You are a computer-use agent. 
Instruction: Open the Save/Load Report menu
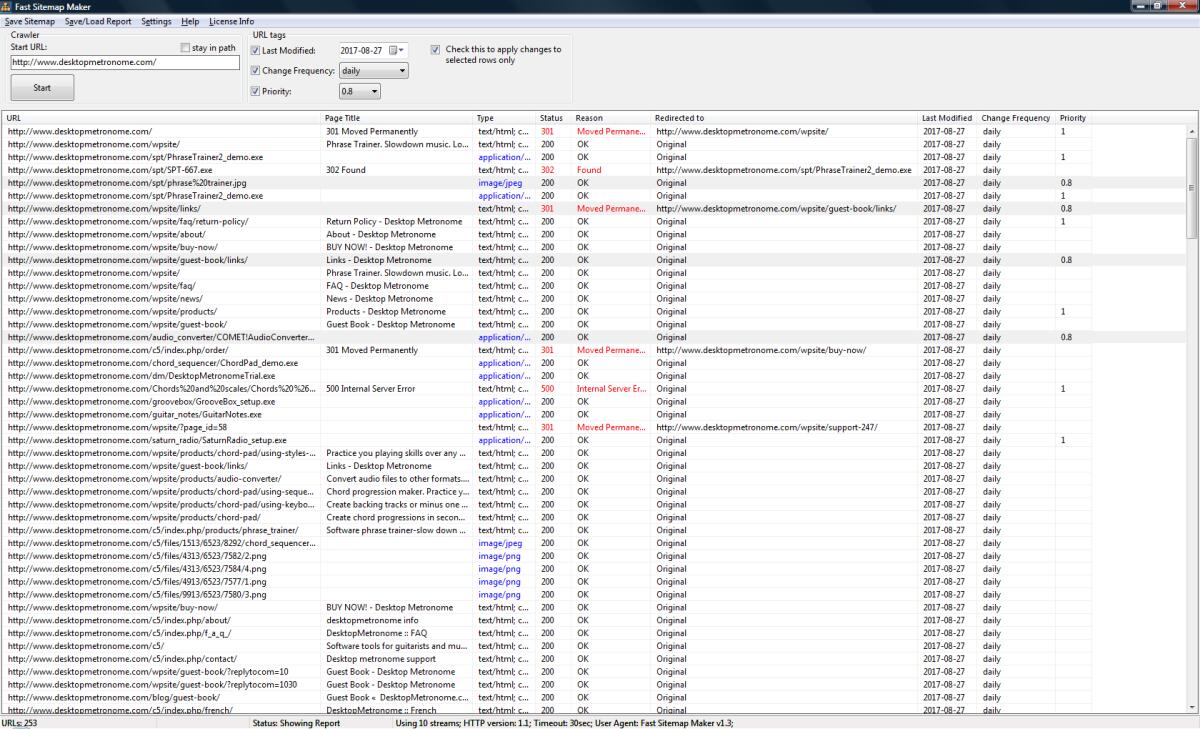click(x=98, y=21)
